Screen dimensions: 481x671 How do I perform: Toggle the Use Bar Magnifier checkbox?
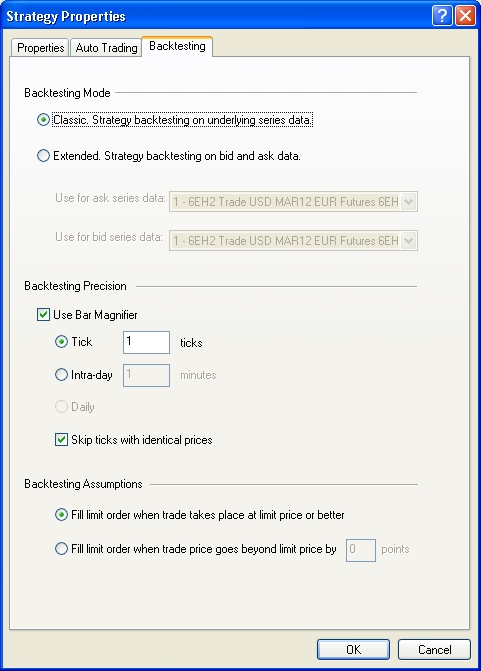(43, 315)
